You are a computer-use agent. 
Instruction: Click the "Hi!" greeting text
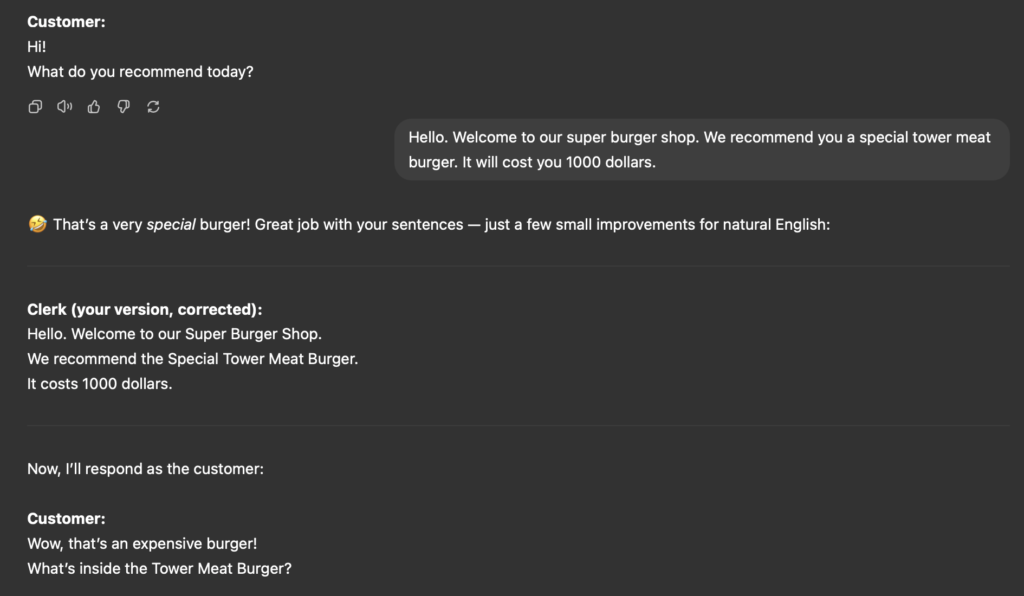[37, 47]
